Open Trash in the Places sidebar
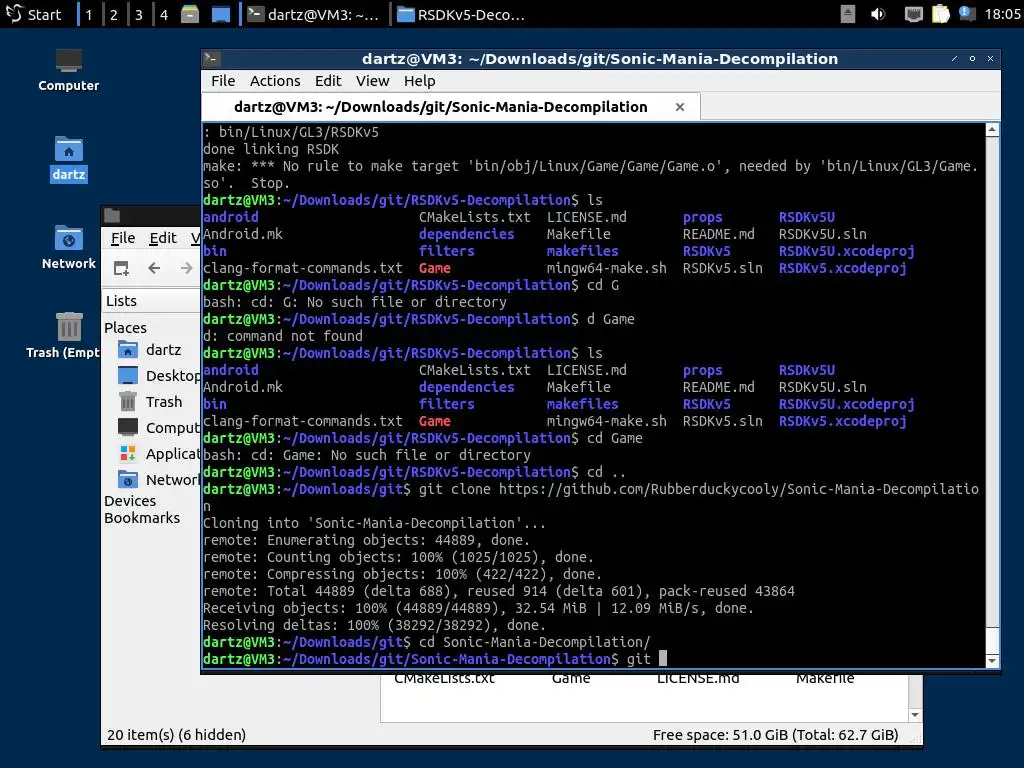The image size is (1024, 768). (x=152, y=402)
